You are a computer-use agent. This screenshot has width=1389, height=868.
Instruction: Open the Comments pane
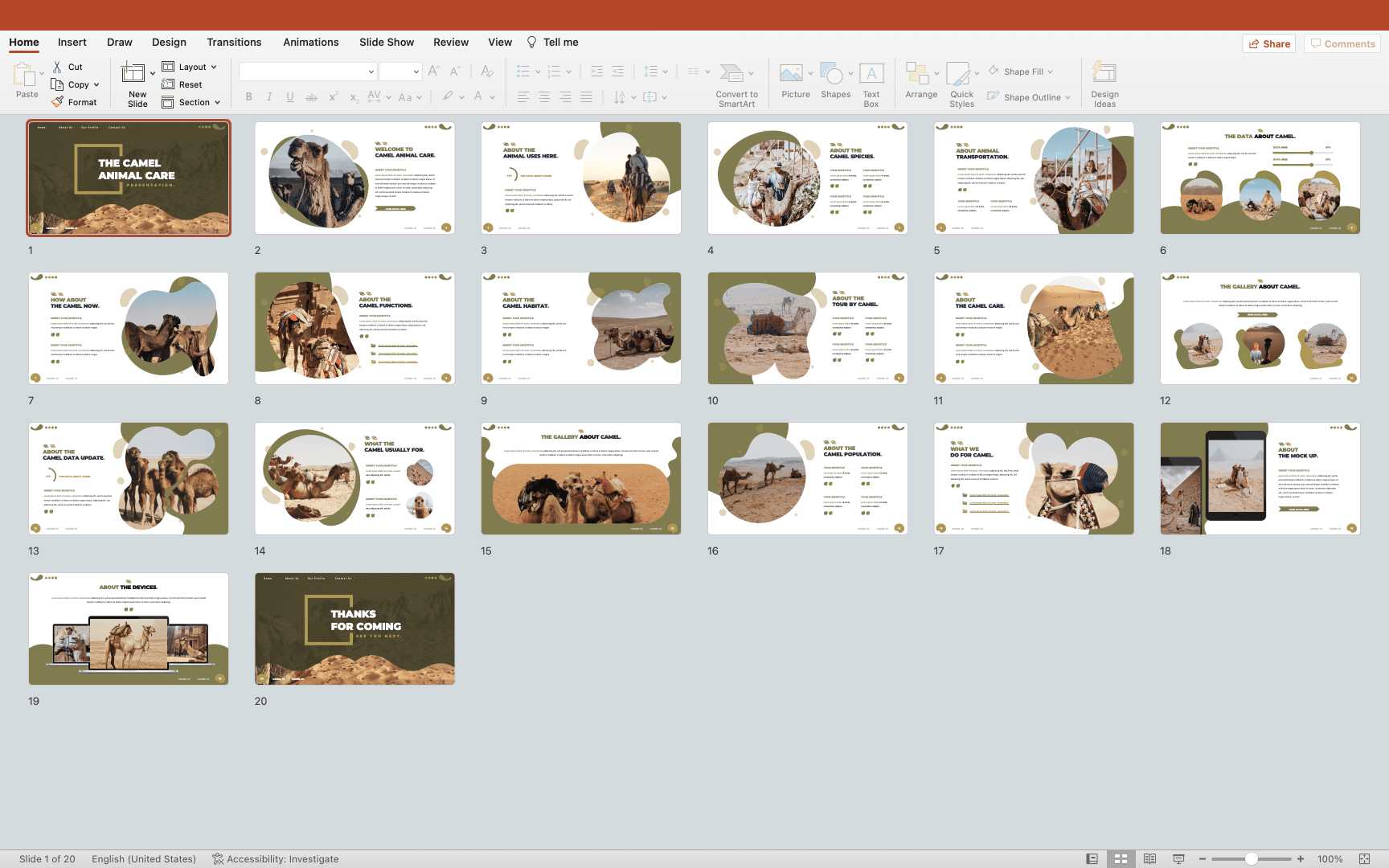point(1342,44)
